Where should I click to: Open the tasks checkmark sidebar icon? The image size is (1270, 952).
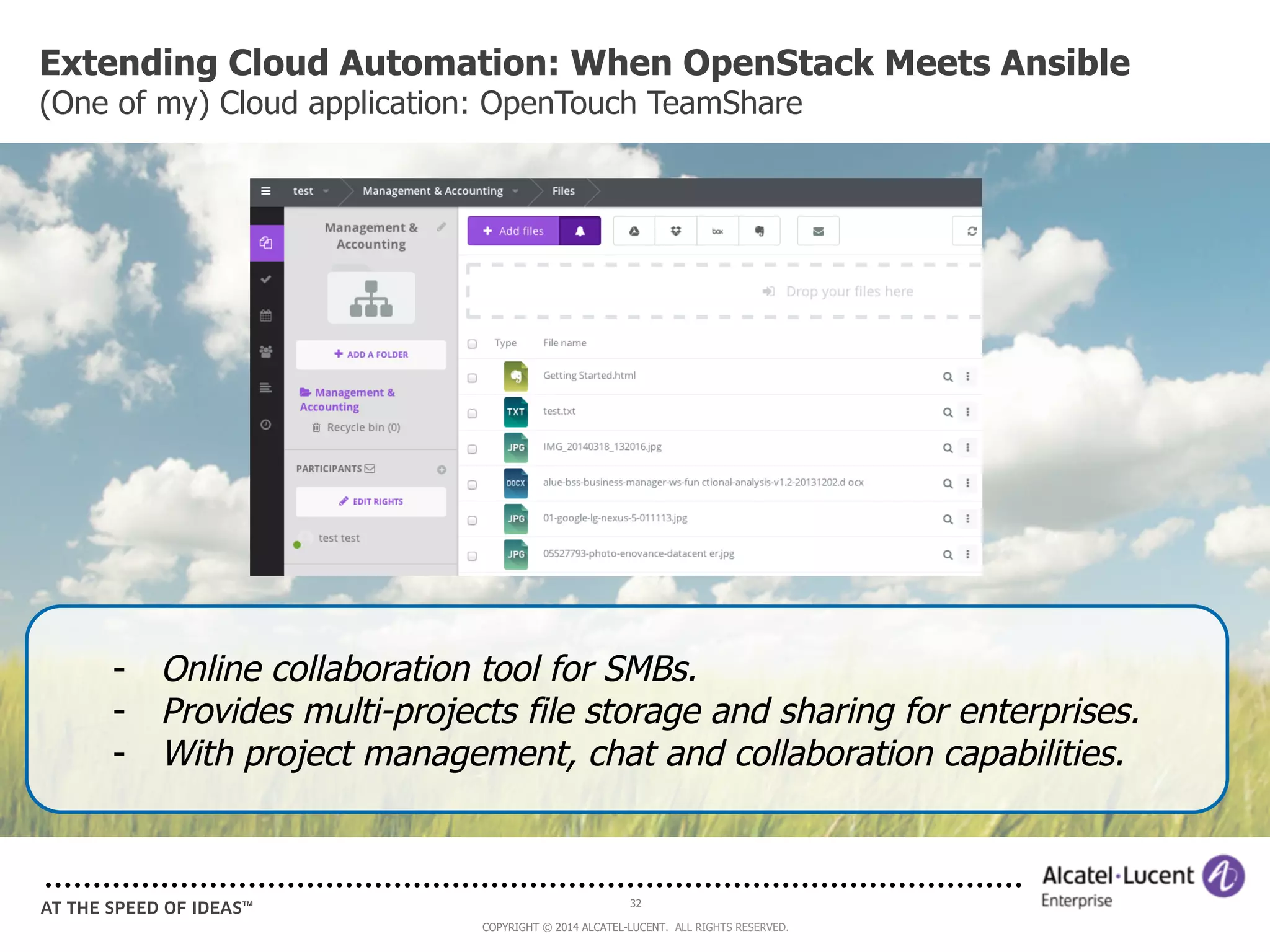point(266,280)
